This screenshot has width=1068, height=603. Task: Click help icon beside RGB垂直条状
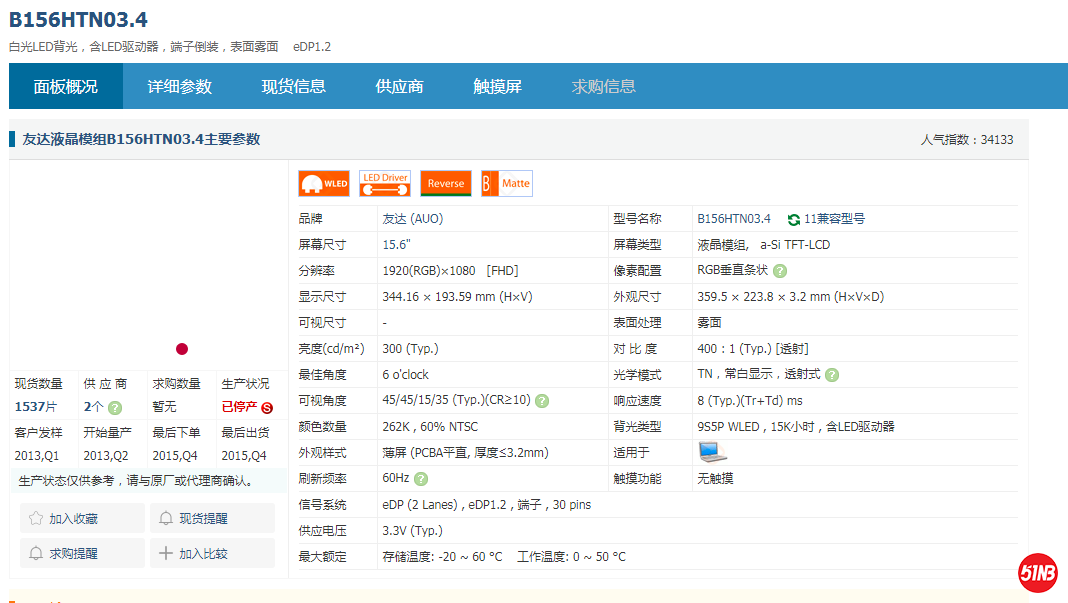(780, 271)
